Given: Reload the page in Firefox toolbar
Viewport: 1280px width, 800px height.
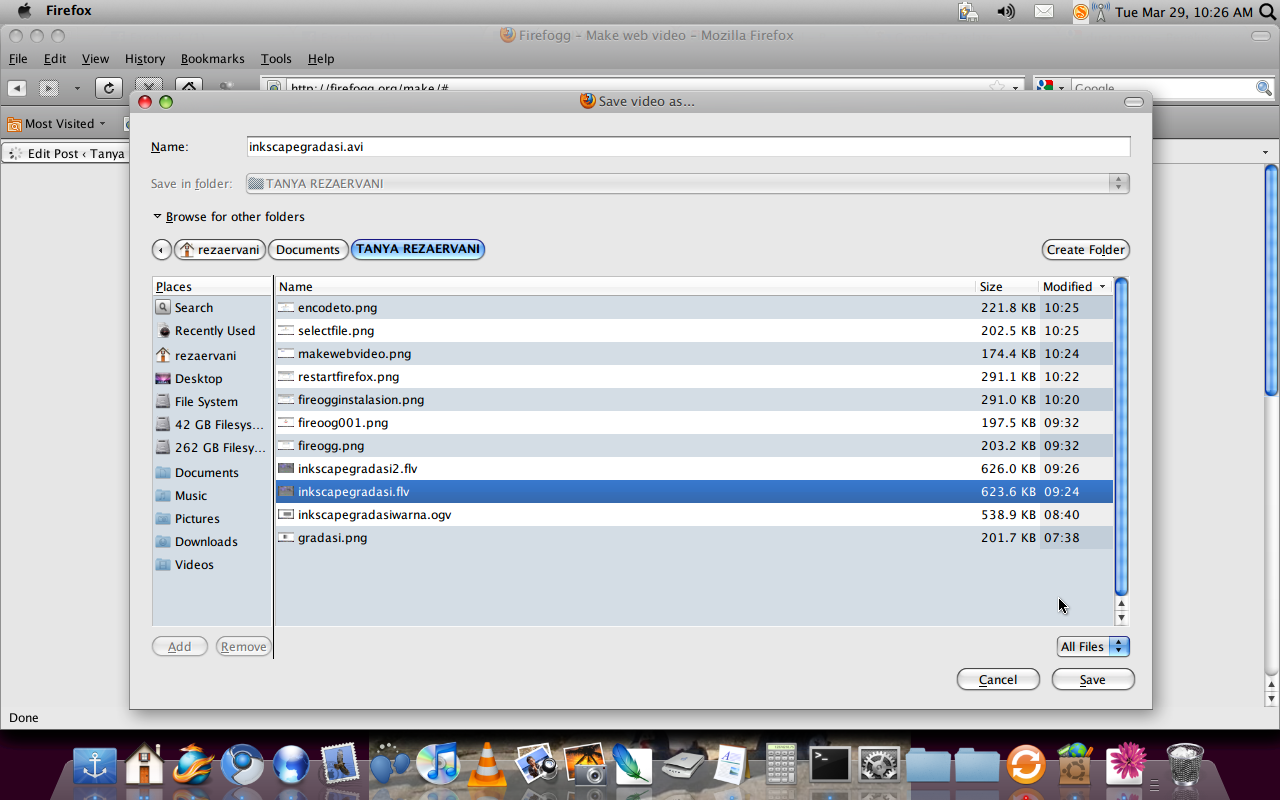Looking at the screenshot, I should [109, 88].
